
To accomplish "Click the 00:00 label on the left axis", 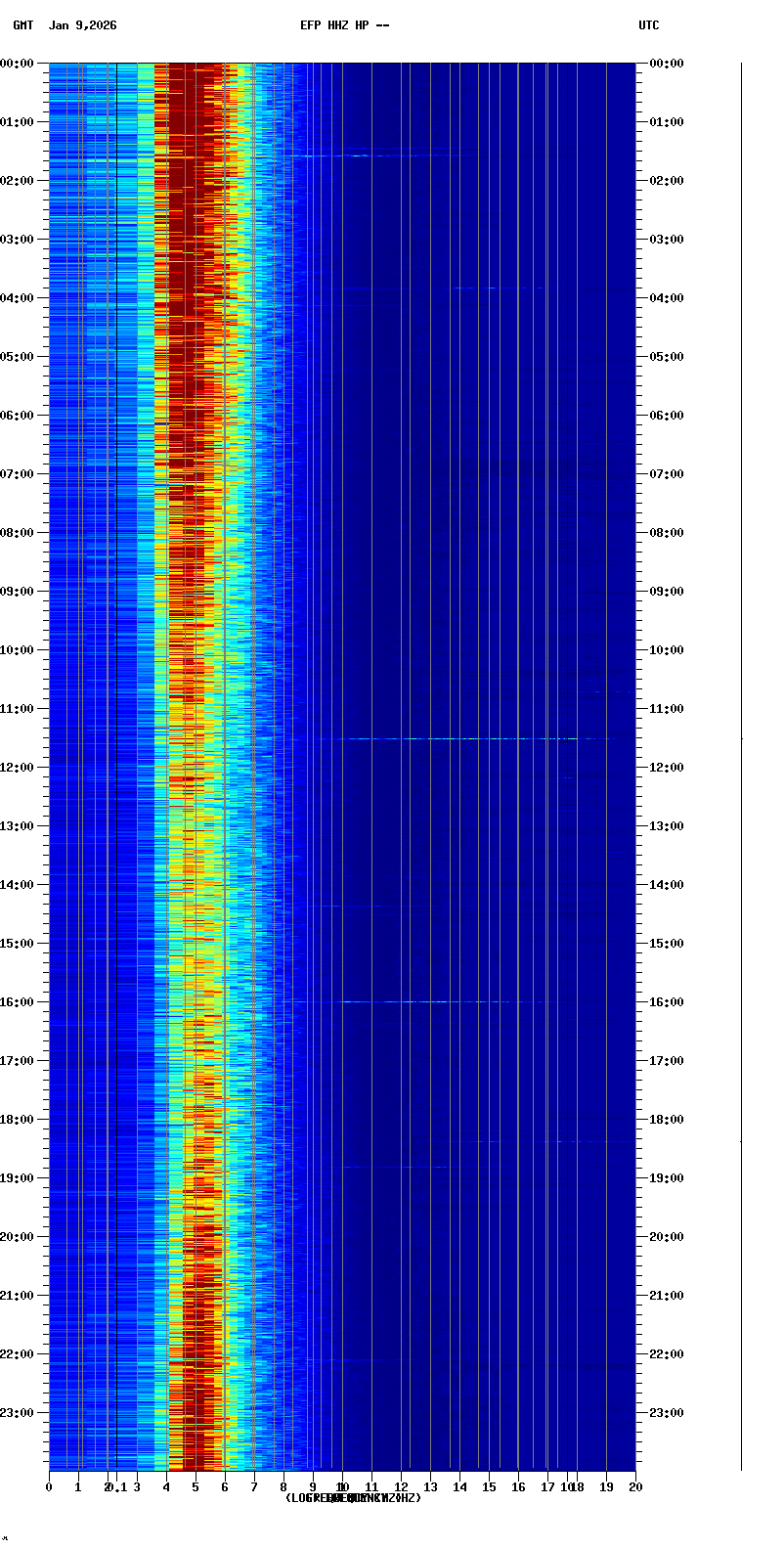I will pyautogui.click(x=18, y=64).
